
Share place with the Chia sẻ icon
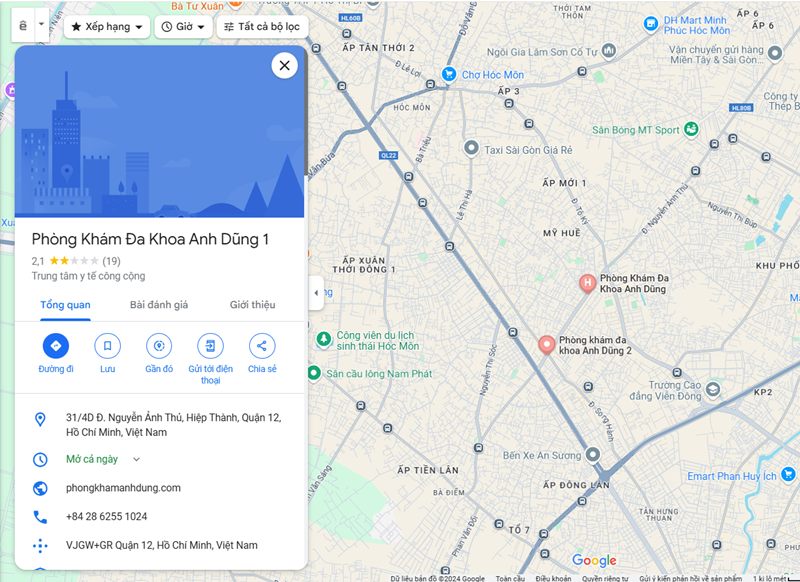tap(262, 346)
